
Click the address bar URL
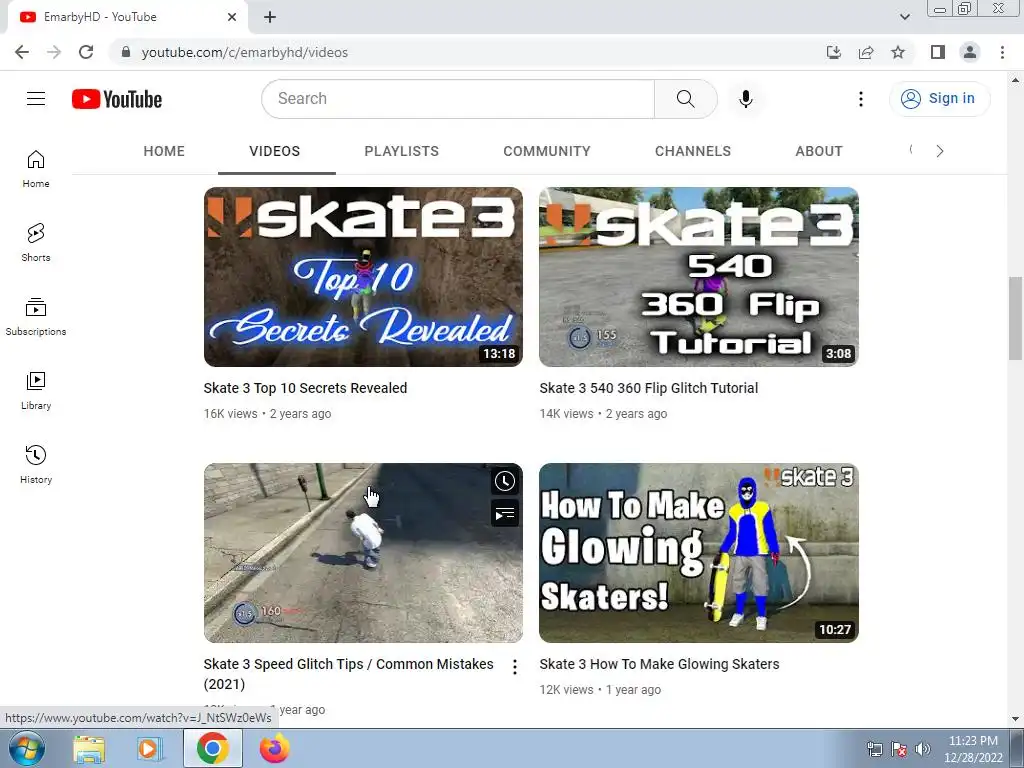click(244, 52)
